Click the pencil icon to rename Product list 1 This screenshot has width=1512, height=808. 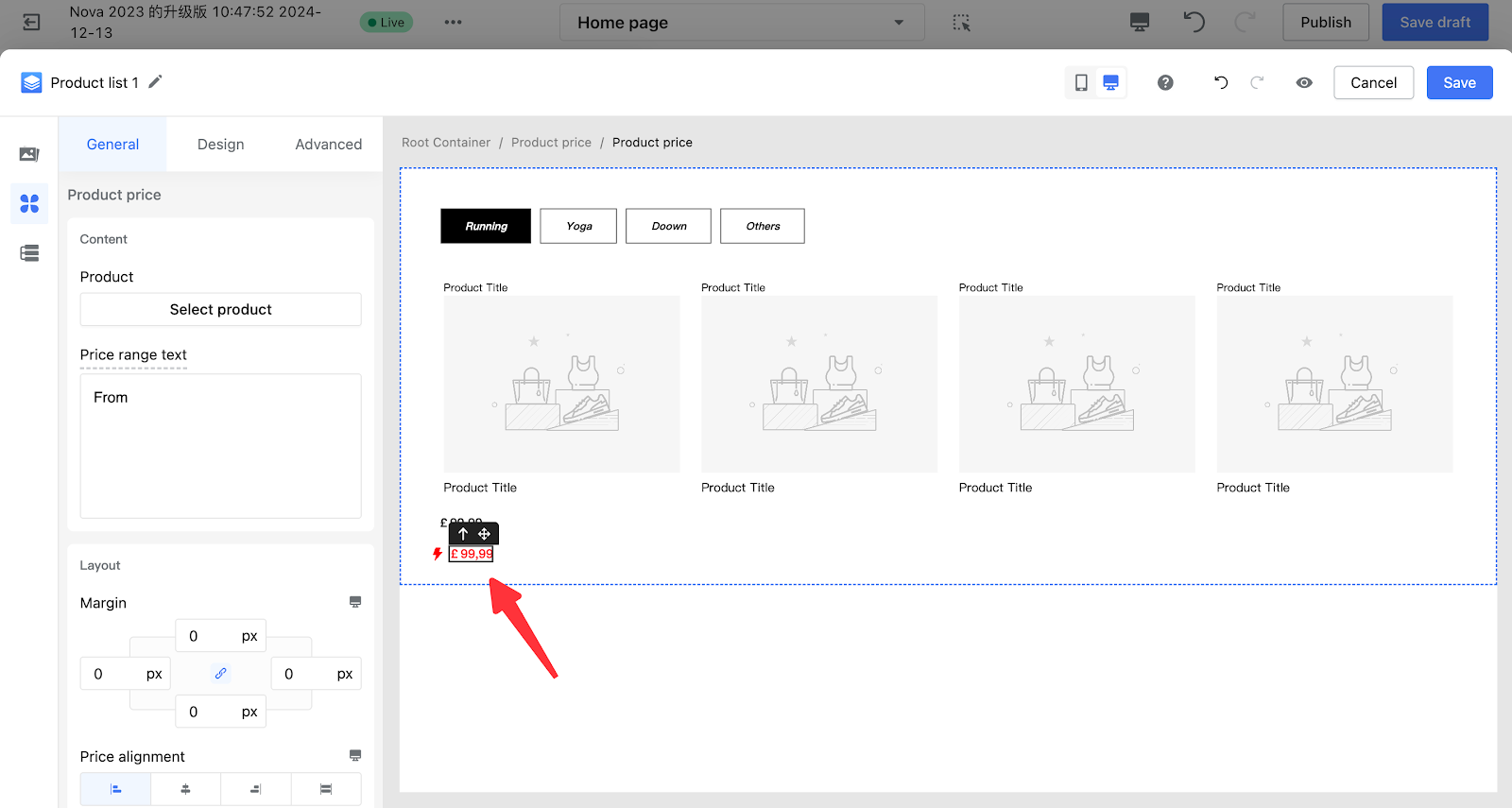(156, 82)
